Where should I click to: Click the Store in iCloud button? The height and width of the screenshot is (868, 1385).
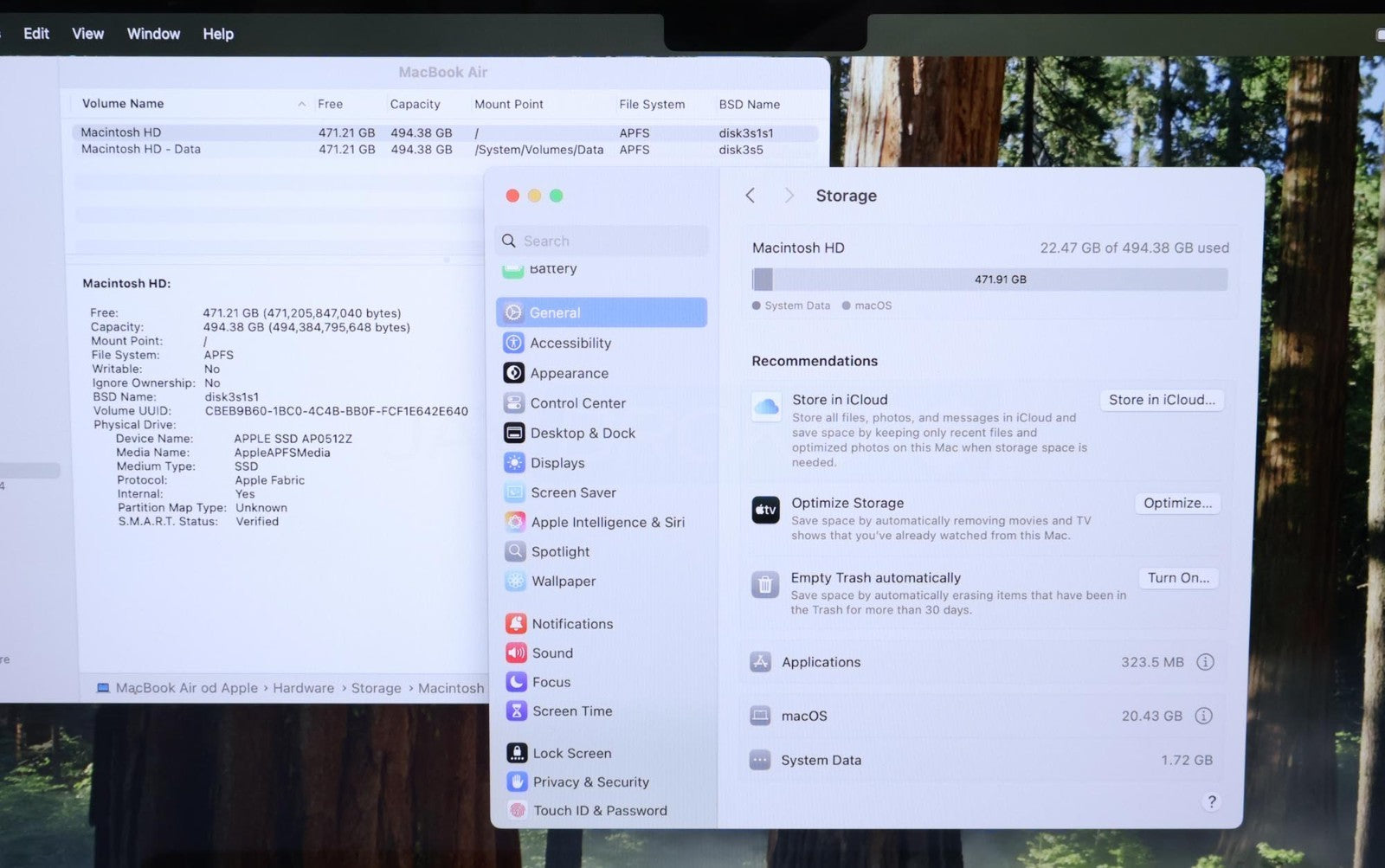coord(1162,400)
